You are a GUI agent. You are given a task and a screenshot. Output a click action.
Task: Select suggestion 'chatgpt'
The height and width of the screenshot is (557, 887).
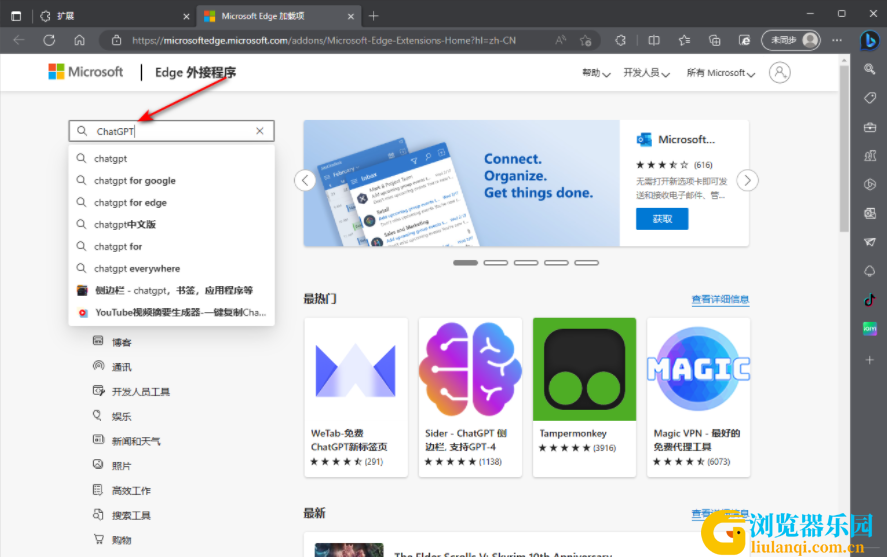click(171, 158)
